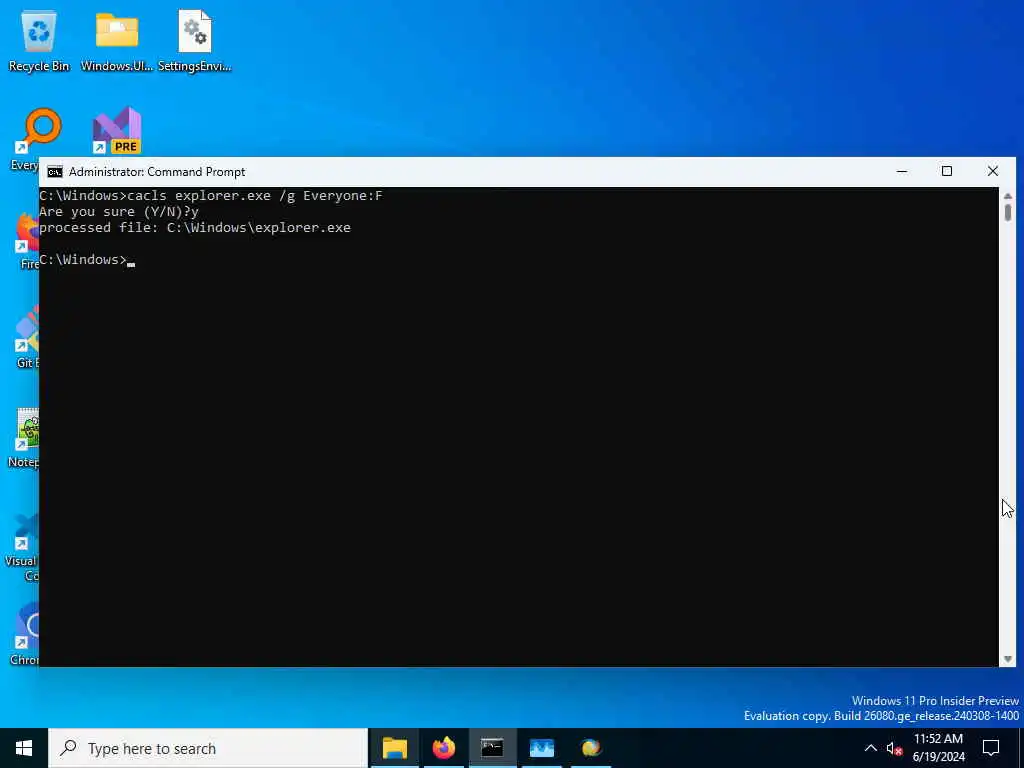Select the Windows.UI folder on desktop
1024x768 pixels.
coord(117,41)
